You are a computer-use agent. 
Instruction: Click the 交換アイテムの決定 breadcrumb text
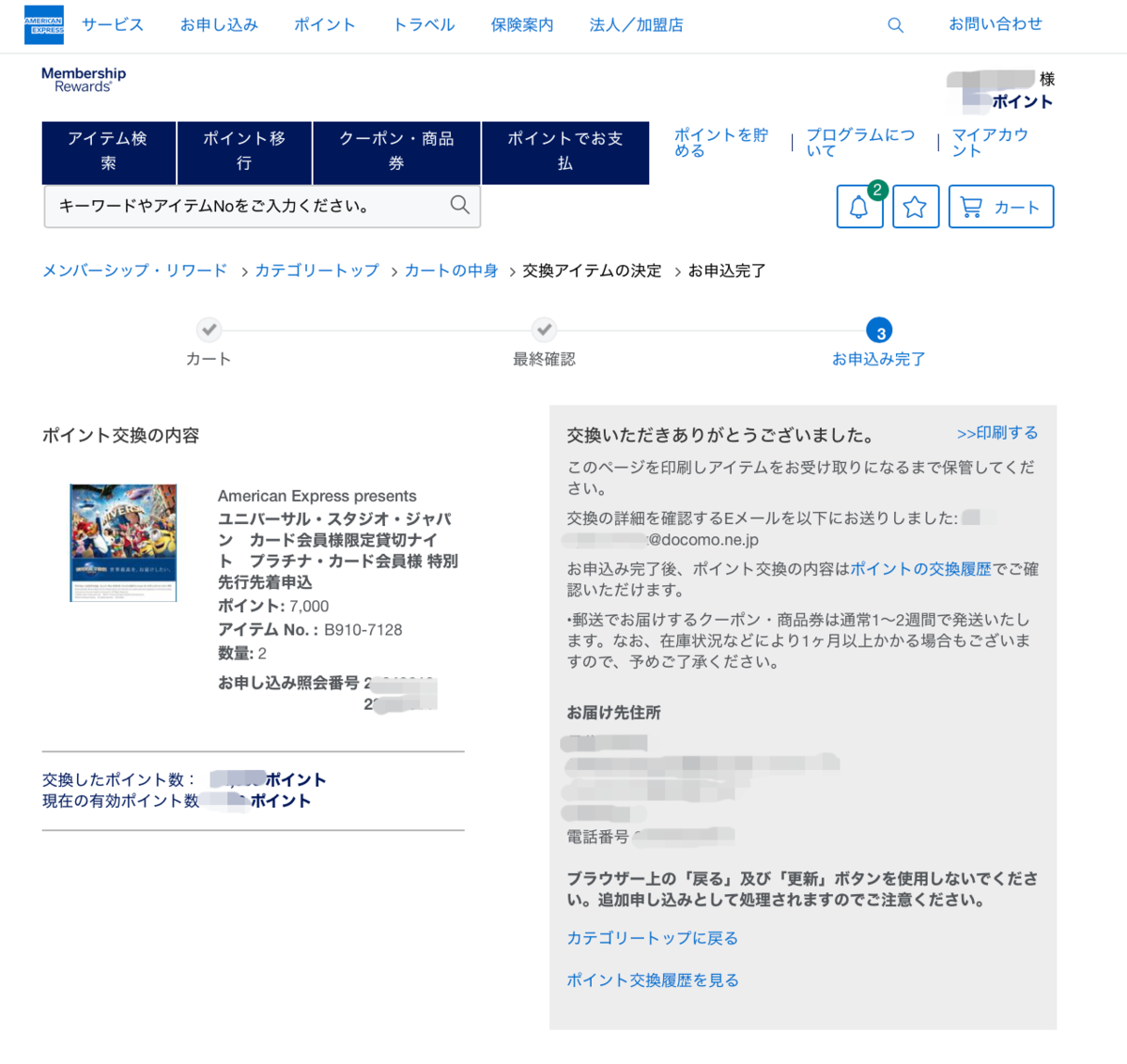592,270
